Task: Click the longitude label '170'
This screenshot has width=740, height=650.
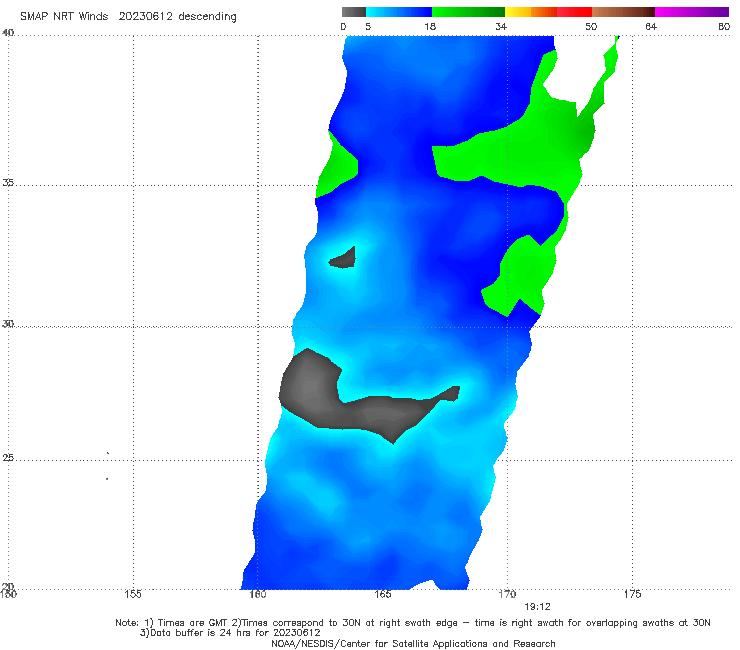Action: pos(507,594)
